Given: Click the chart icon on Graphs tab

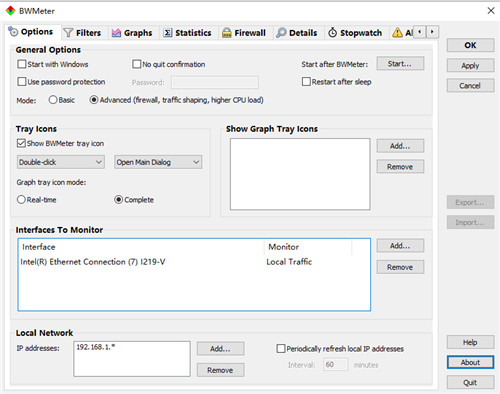Looking at the screenshot, I should [116, 33].
